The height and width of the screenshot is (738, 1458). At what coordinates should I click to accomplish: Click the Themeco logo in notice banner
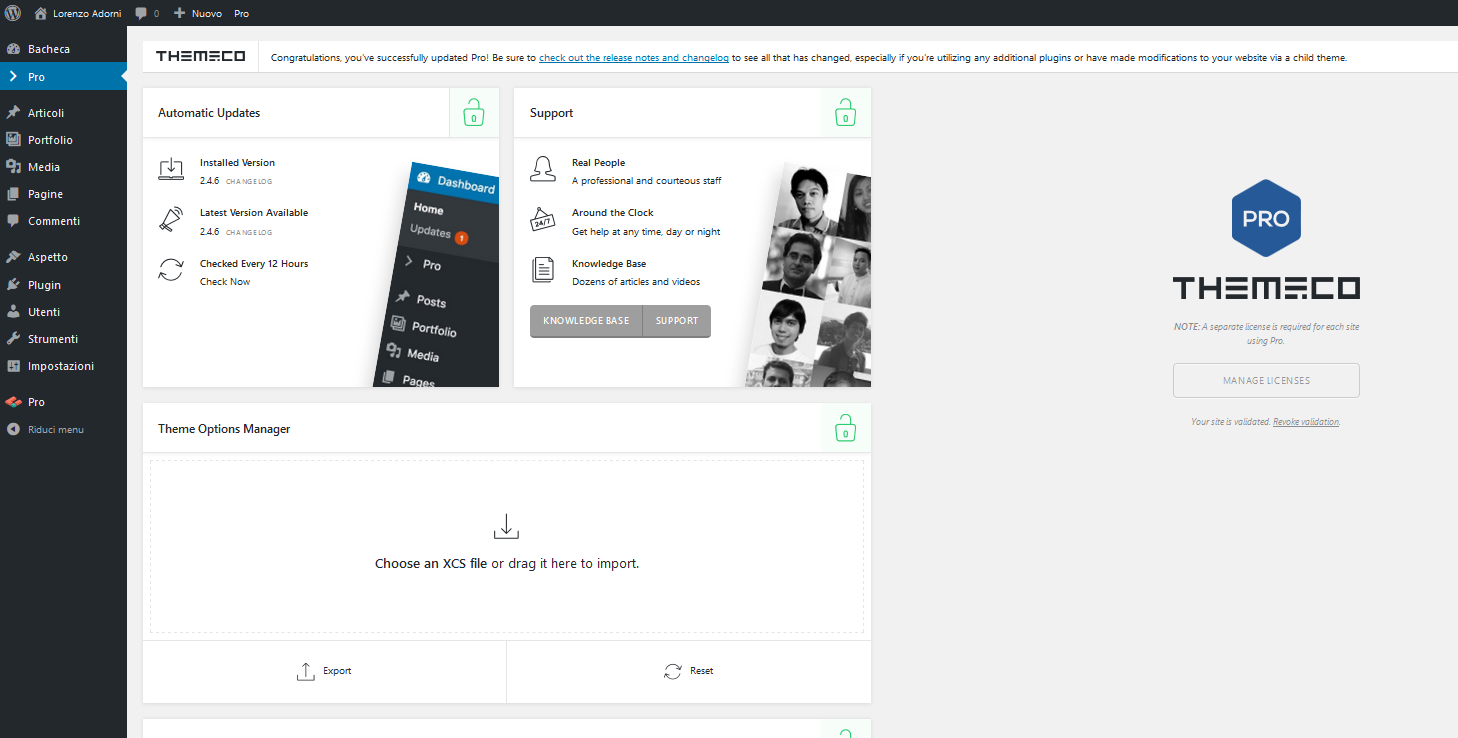coord(200,57)
